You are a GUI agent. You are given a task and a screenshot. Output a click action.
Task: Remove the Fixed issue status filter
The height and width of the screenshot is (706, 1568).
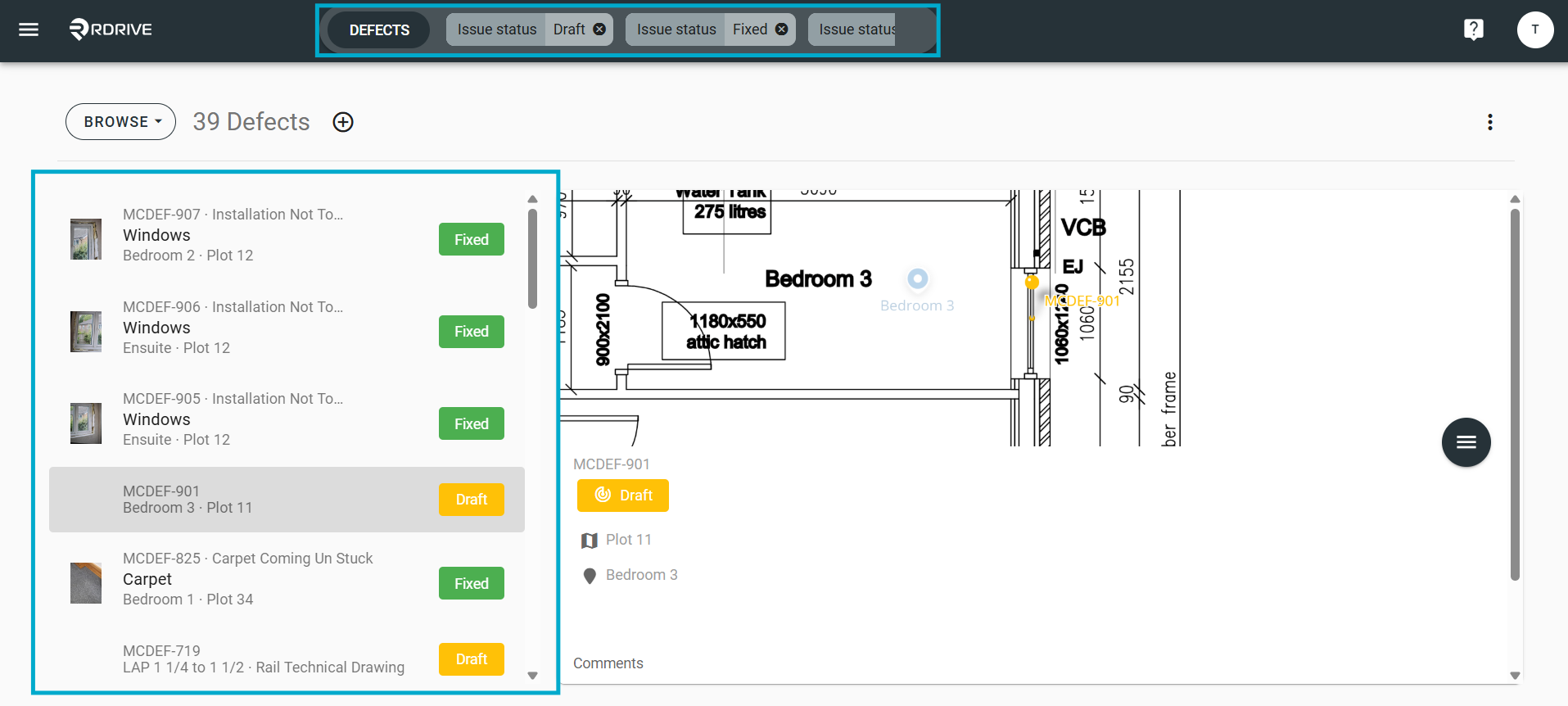click(781, 29)
